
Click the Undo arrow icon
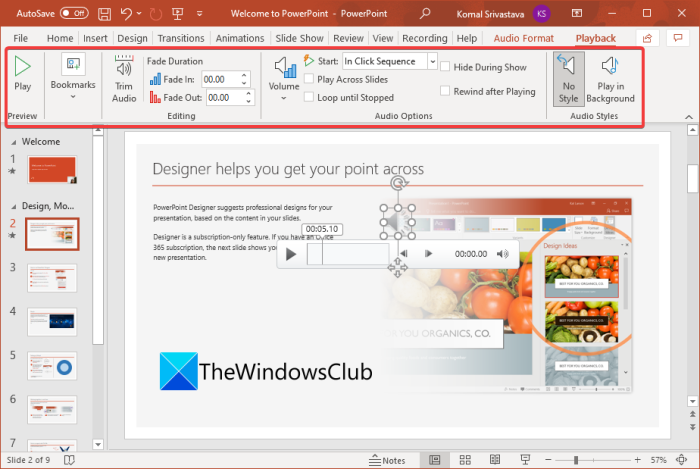click(x=126, y=14)
